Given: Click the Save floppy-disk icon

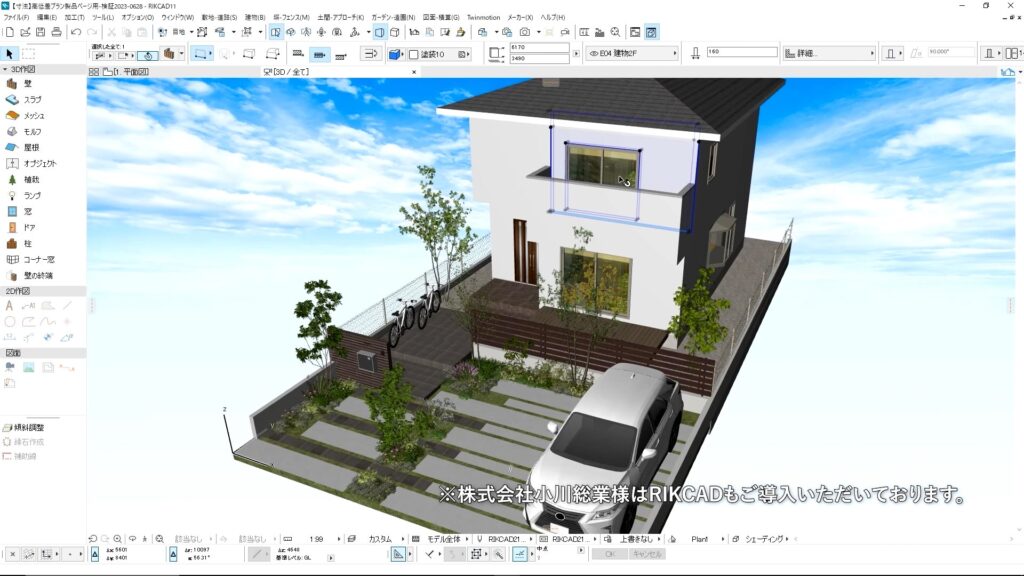Looking at the screenshot, I should coord(40,32).
